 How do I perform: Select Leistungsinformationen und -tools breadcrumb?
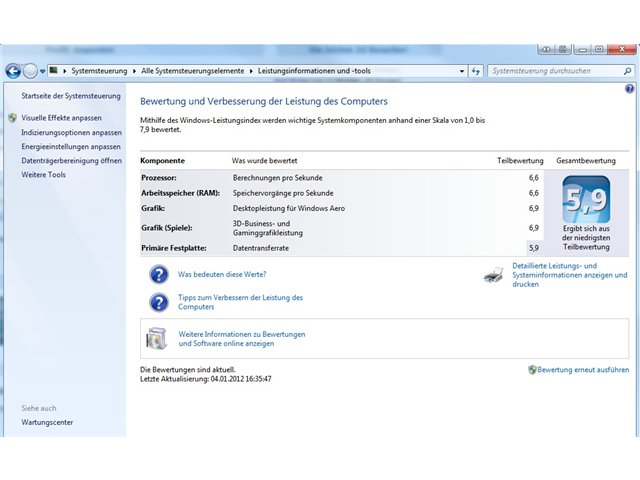point(314,71)
